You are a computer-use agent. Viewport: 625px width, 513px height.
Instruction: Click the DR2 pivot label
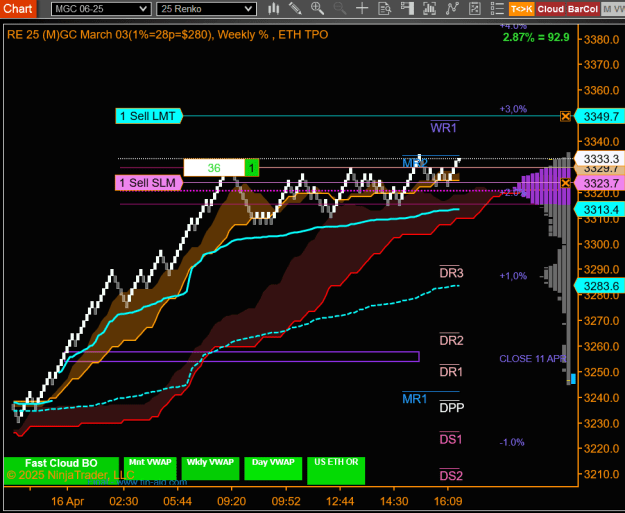click(451, 340)
